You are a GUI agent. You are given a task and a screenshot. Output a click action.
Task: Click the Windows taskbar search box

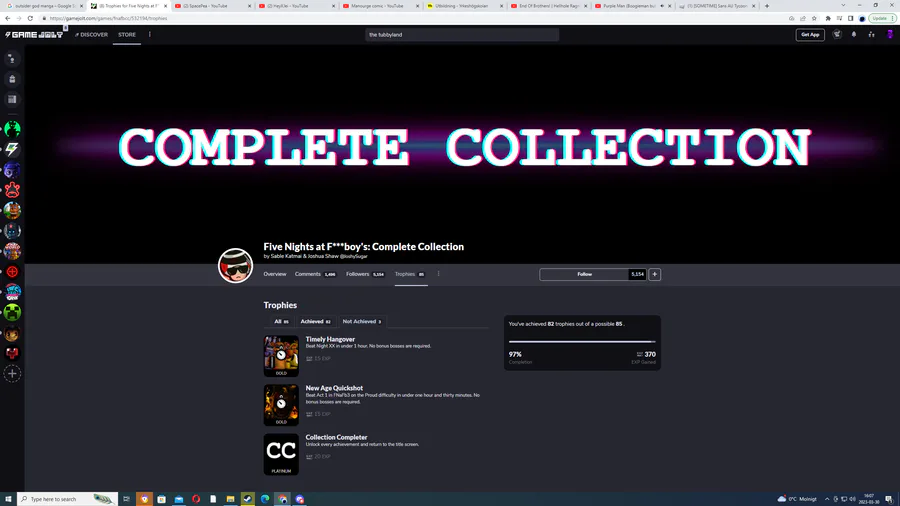[x=68, y=499]
